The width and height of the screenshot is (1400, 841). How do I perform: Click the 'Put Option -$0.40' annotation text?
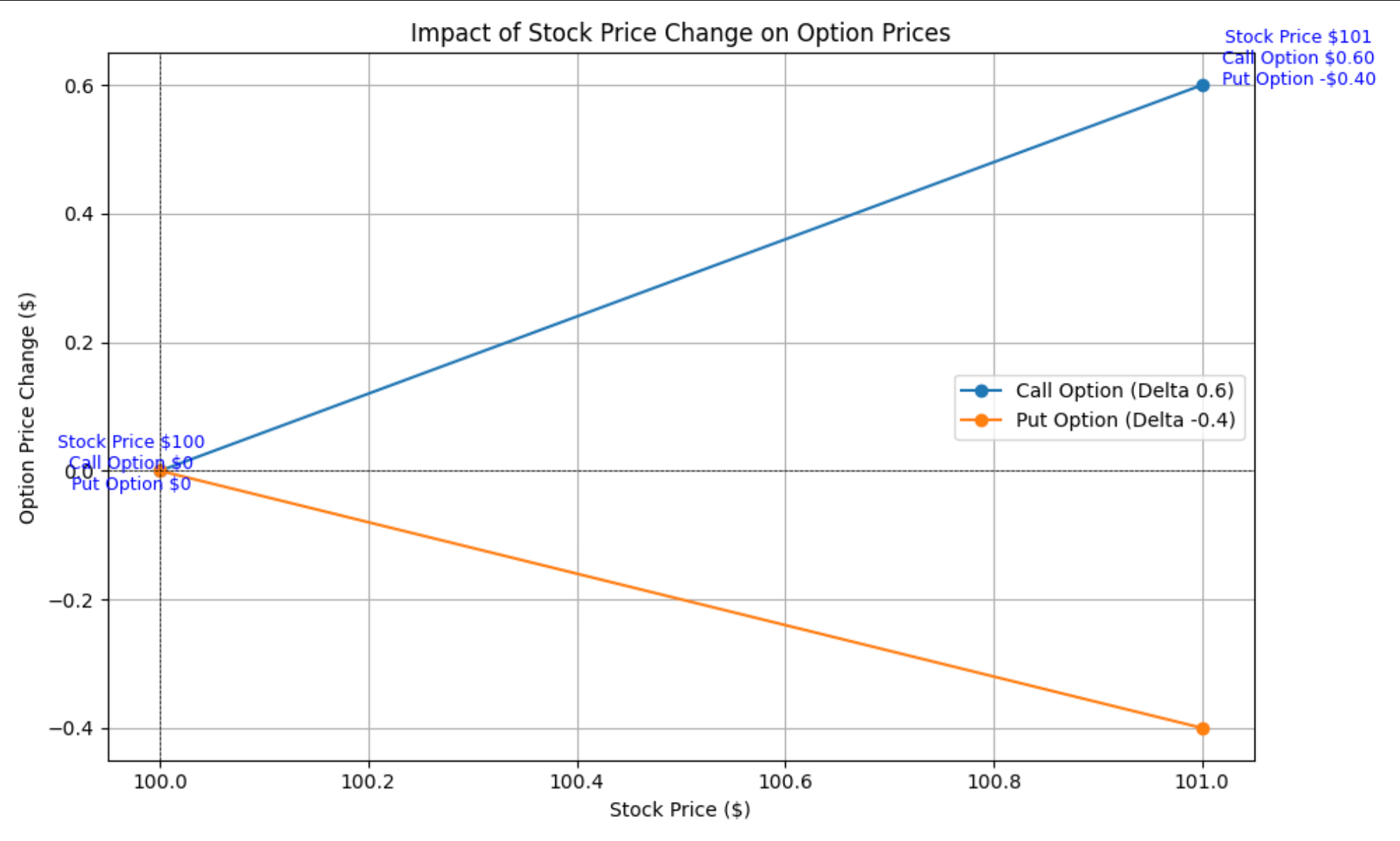pyautogui.click(x=1298, y=79)
